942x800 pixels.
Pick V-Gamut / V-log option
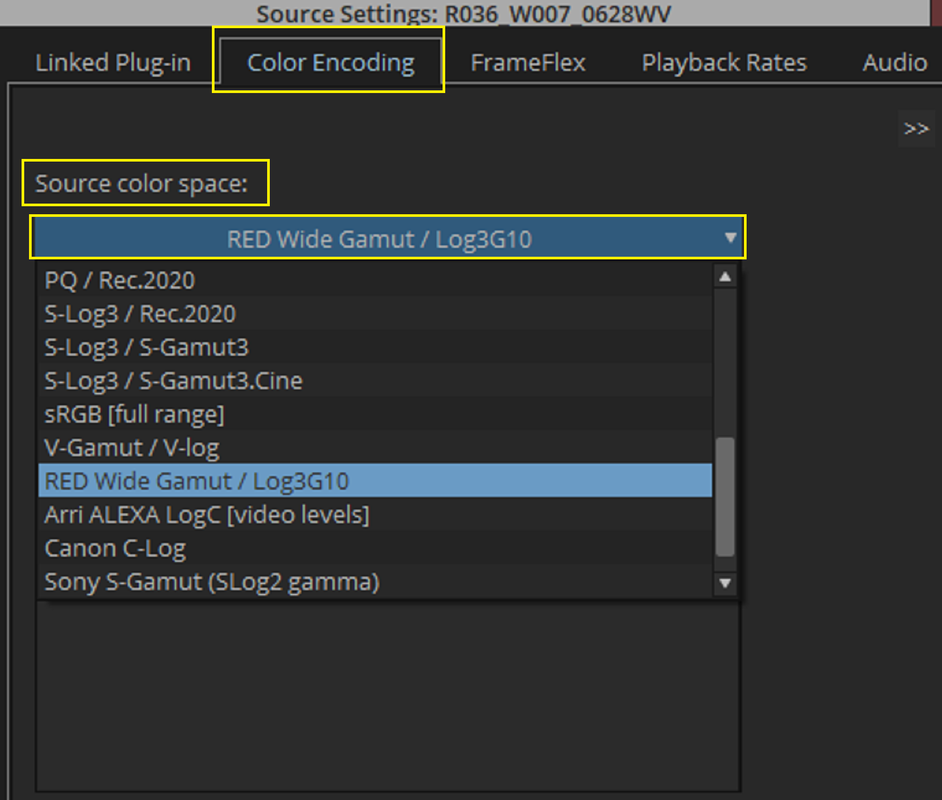375,448
